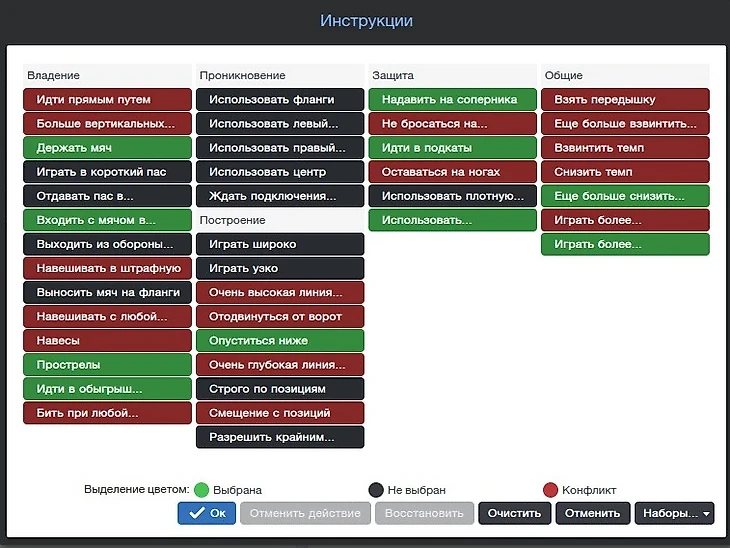Viewport: 730px width, 548px height.
Task: Click the 'Конфликт' legend label
Action: [589, 490]
